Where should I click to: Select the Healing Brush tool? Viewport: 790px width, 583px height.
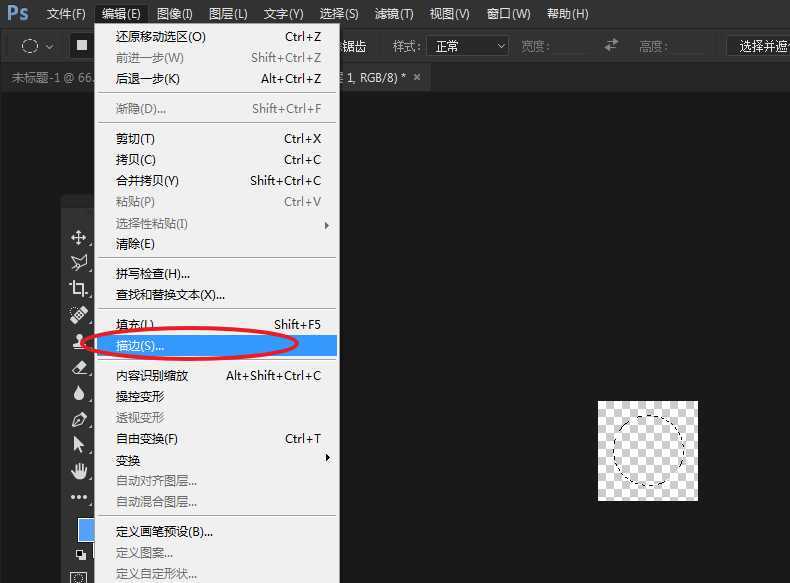click(x=79, y=315)
